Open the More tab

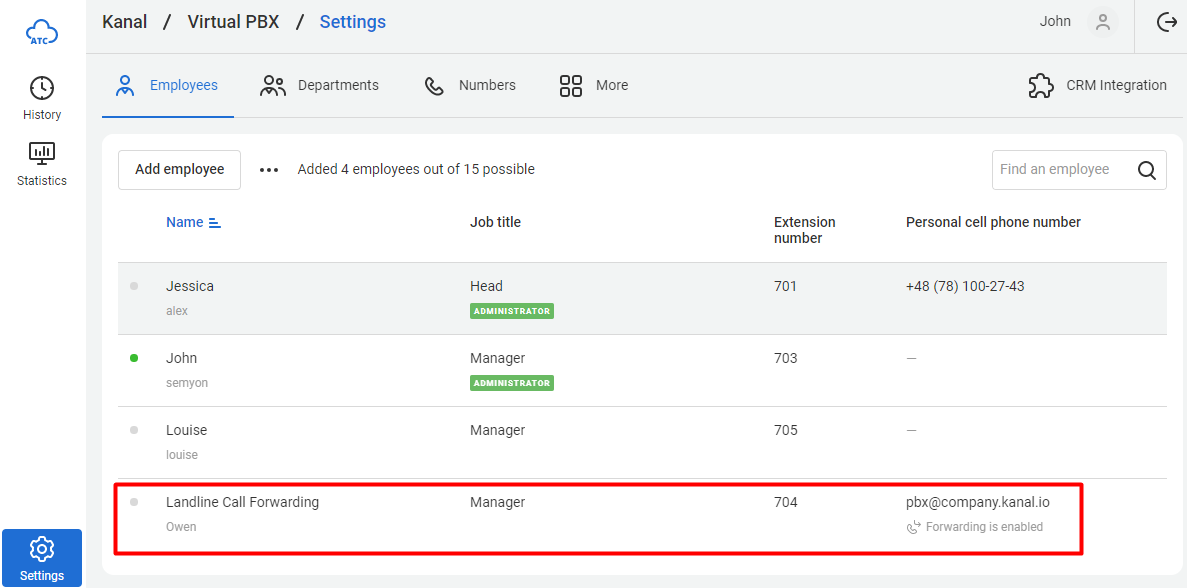(x=594, y=86)
